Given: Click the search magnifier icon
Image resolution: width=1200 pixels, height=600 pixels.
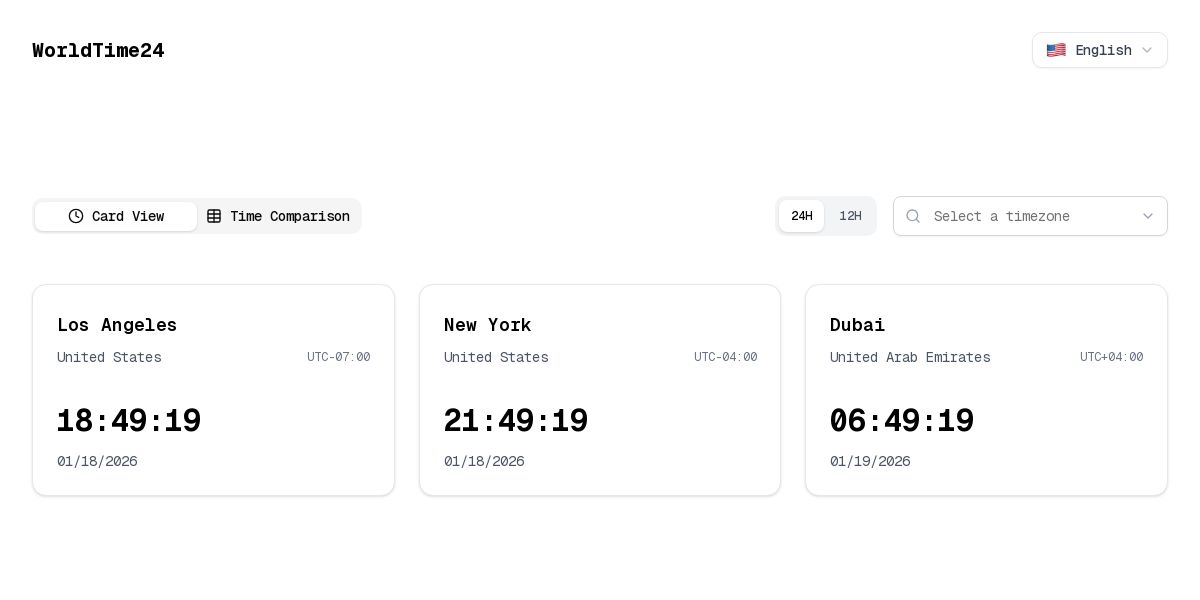Looking at the screenshot, I should tap(913, 216).
